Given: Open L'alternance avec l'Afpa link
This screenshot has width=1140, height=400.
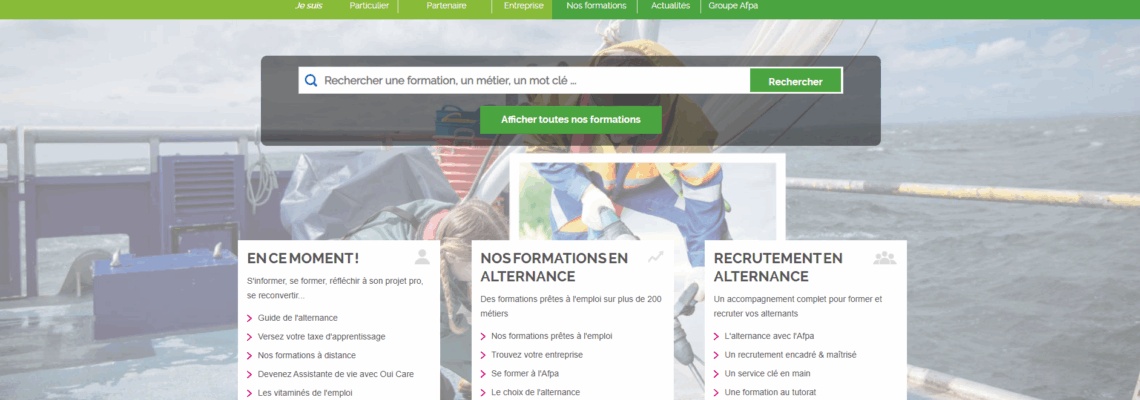Looking at the screenshot, I should pyautogui.click(x=773, y=336).
